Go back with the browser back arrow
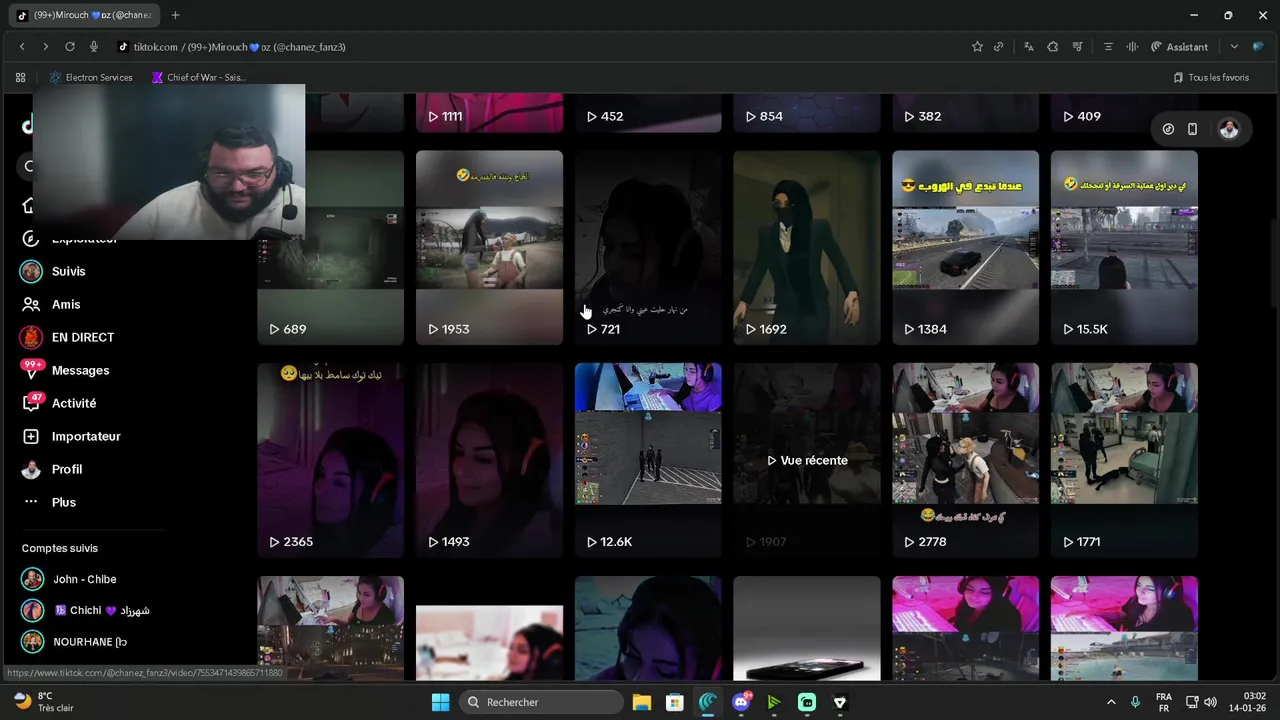The height and width of the screenshot is (720, 1280). 22,47
